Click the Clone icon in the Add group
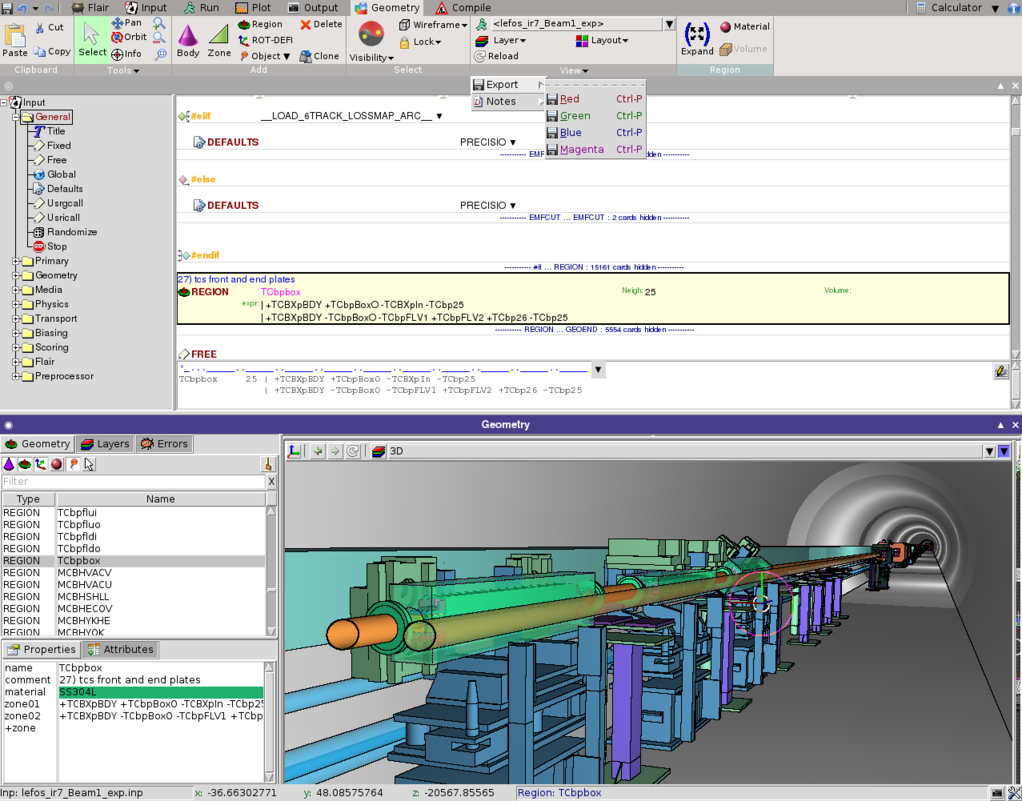Screen dimensions: 1022x801 321,55
